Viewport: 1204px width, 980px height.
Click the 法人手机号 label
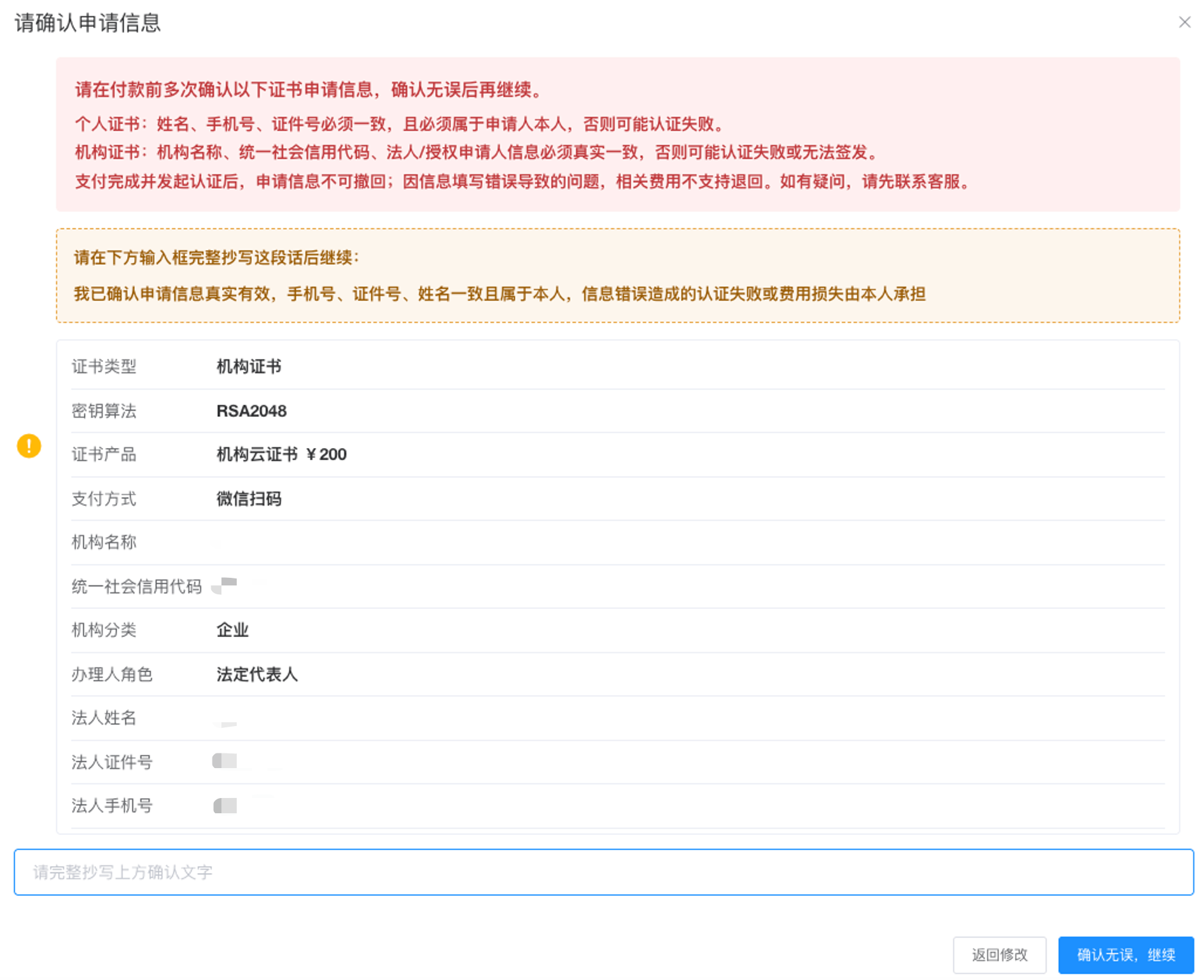(x=112, y=806)
